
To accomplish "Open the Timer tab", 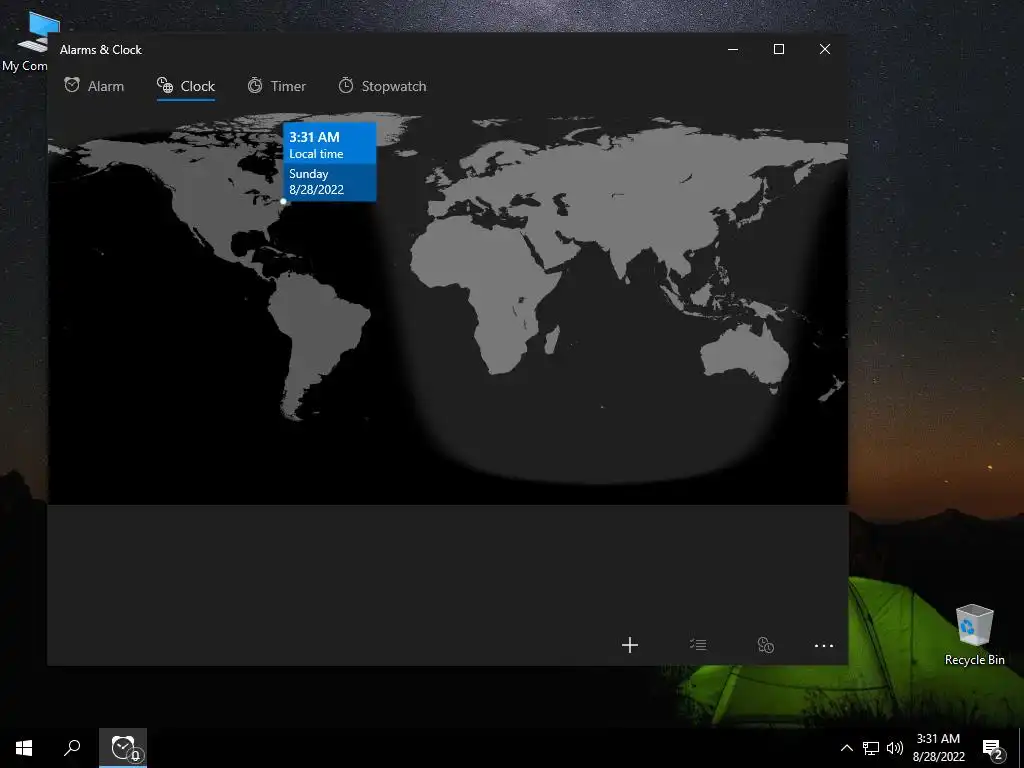I will [x=277, y=86].
